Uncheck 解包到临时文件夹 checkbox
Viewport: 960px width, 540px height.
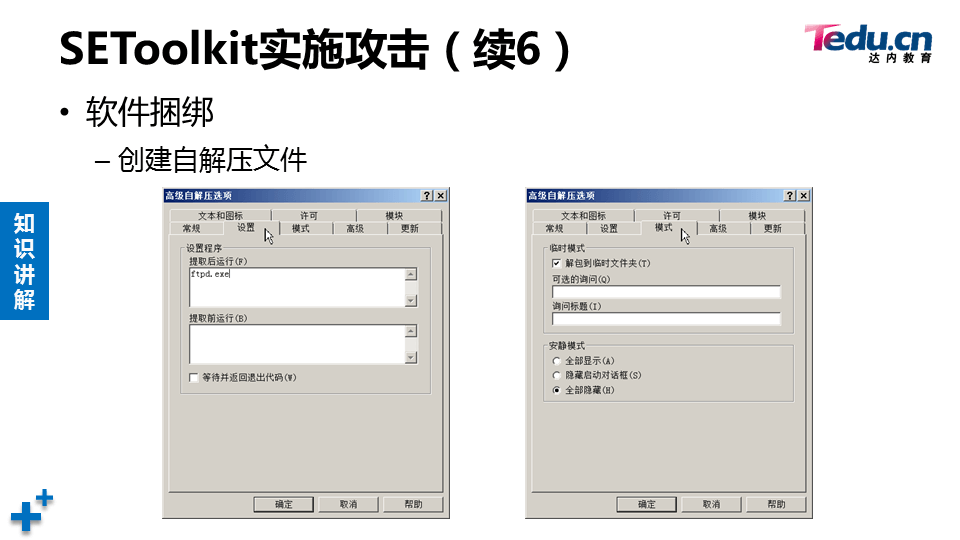tap(557, 263)
